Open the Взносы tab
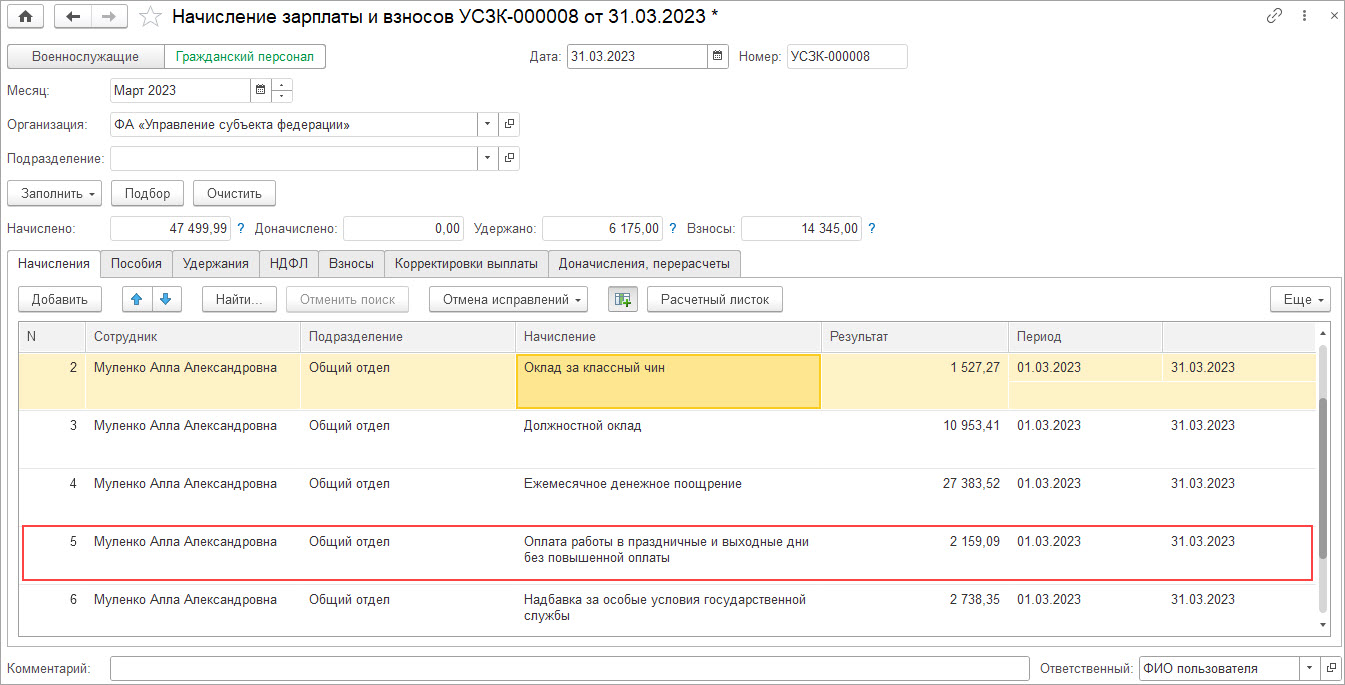This screenshot has width=1345, height=685. 351,264
